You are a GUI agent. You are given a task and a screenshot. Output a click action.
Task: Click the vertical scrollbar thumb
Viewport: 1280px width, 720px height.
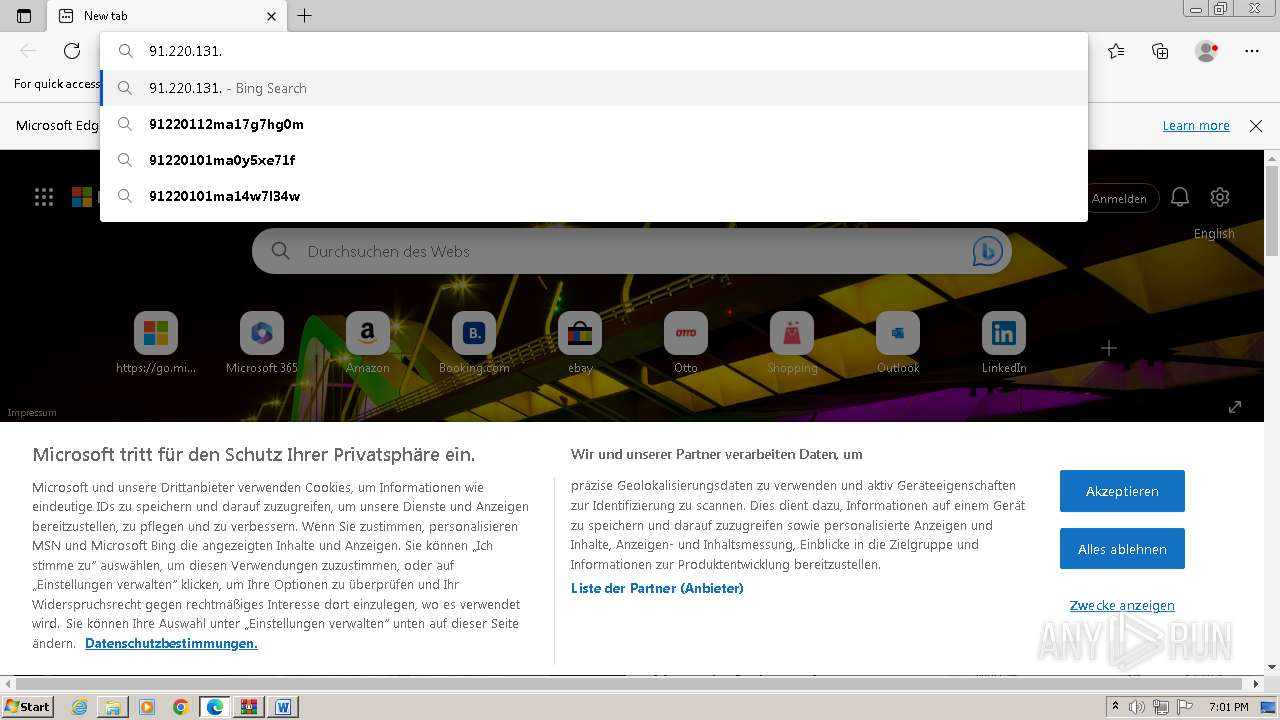point(1272,213)
